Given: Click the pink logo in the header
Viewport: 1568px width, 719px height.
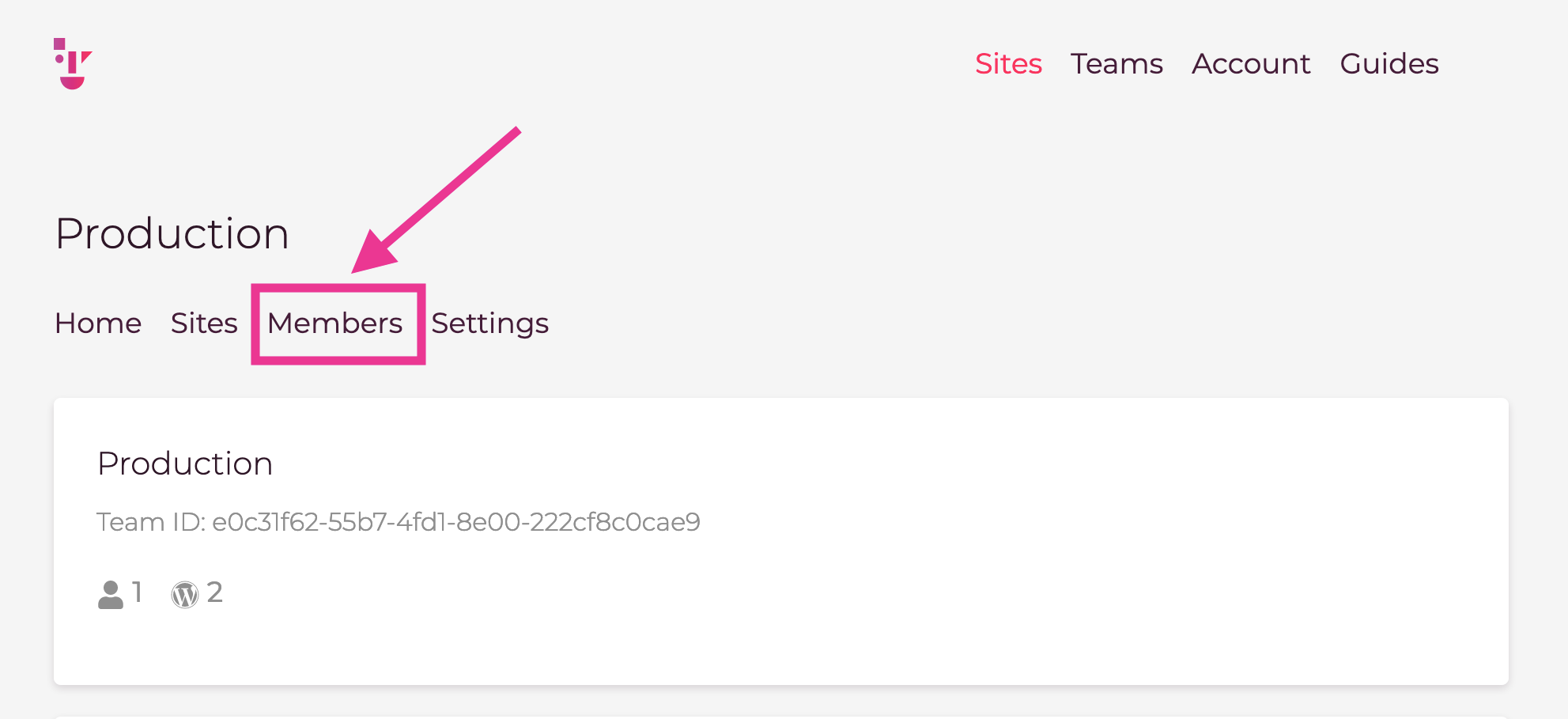Looking at the screenshot, I should coord(73,63).
